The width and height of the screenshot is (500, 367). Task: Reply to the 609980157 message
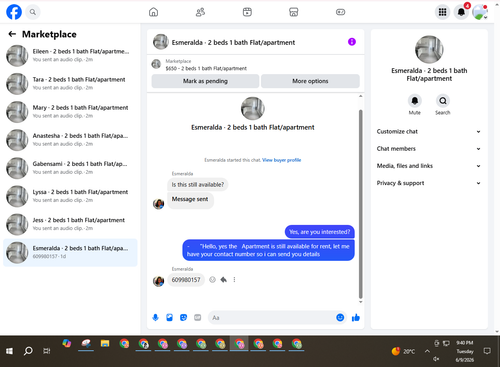[223, 280]
